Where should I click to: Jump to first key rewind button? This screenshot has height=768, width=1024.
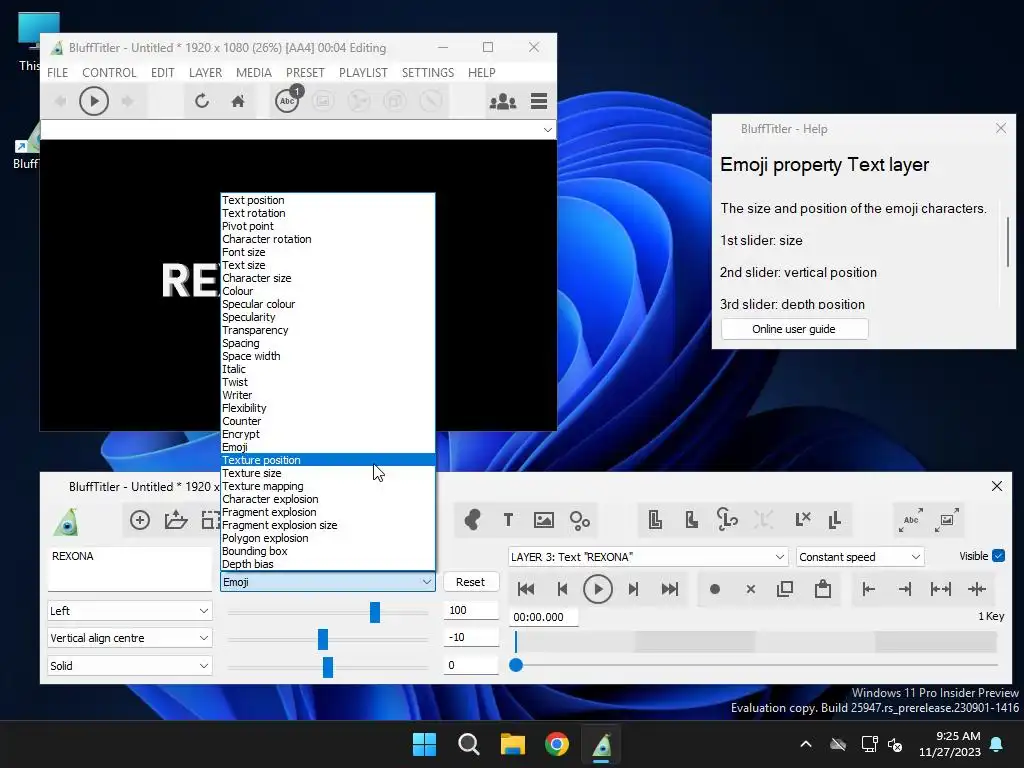pyautogui.click(x=526, y=589)
